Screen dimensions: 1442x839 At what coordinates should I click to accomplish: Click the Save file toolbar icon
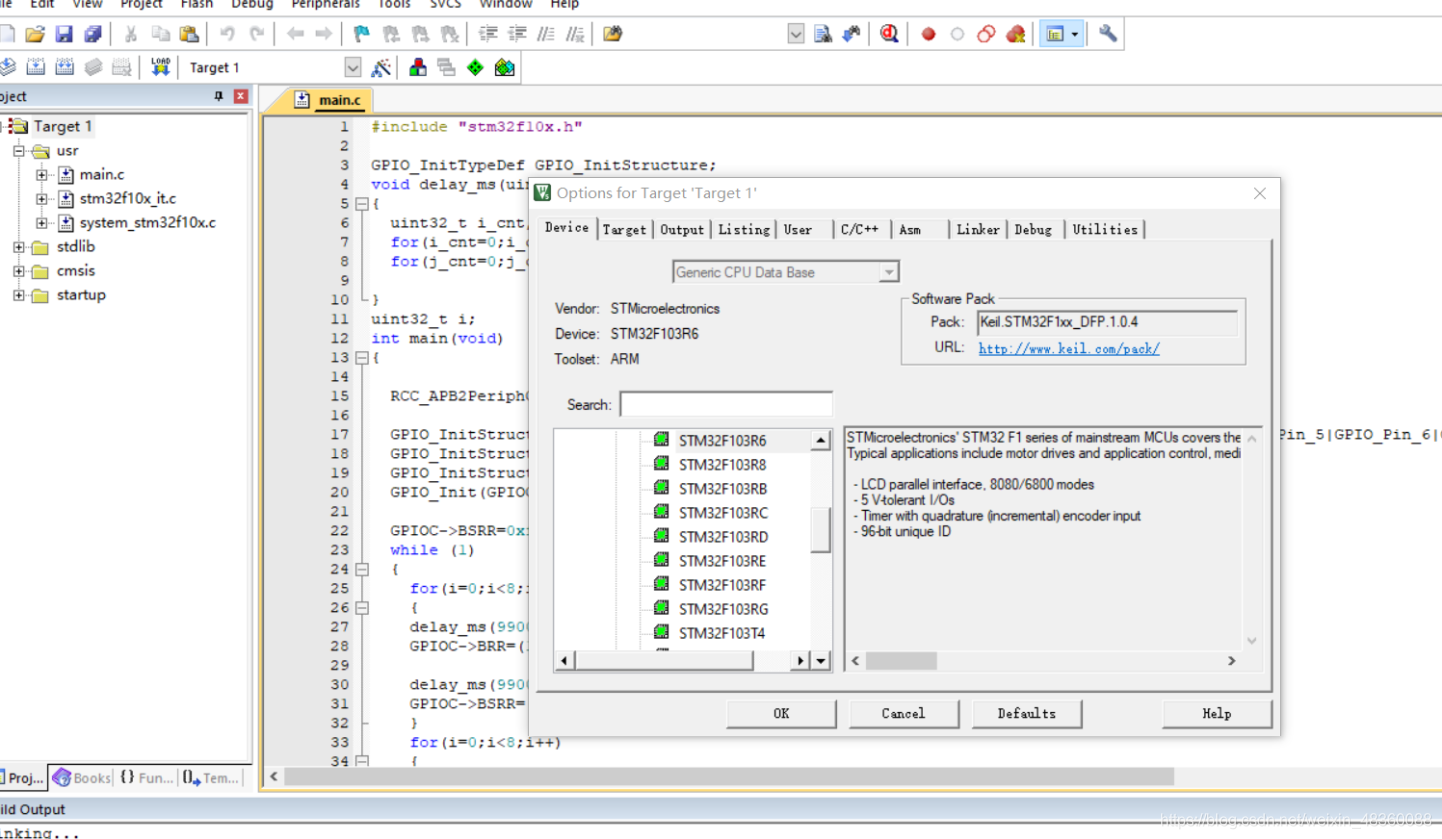(x=64, y=34)
